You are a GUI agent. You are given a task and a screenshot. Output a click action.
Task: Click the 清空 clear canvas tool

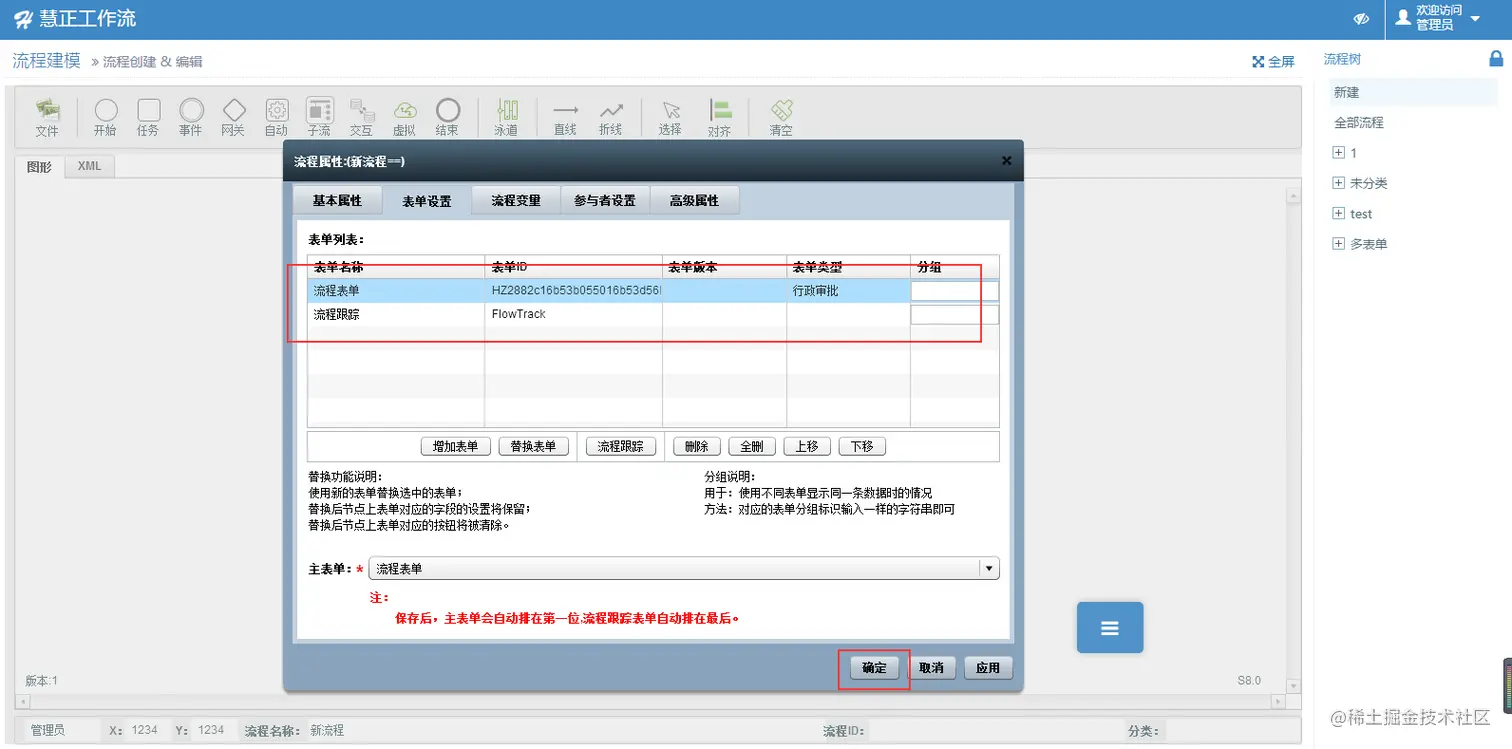(781, 117)
